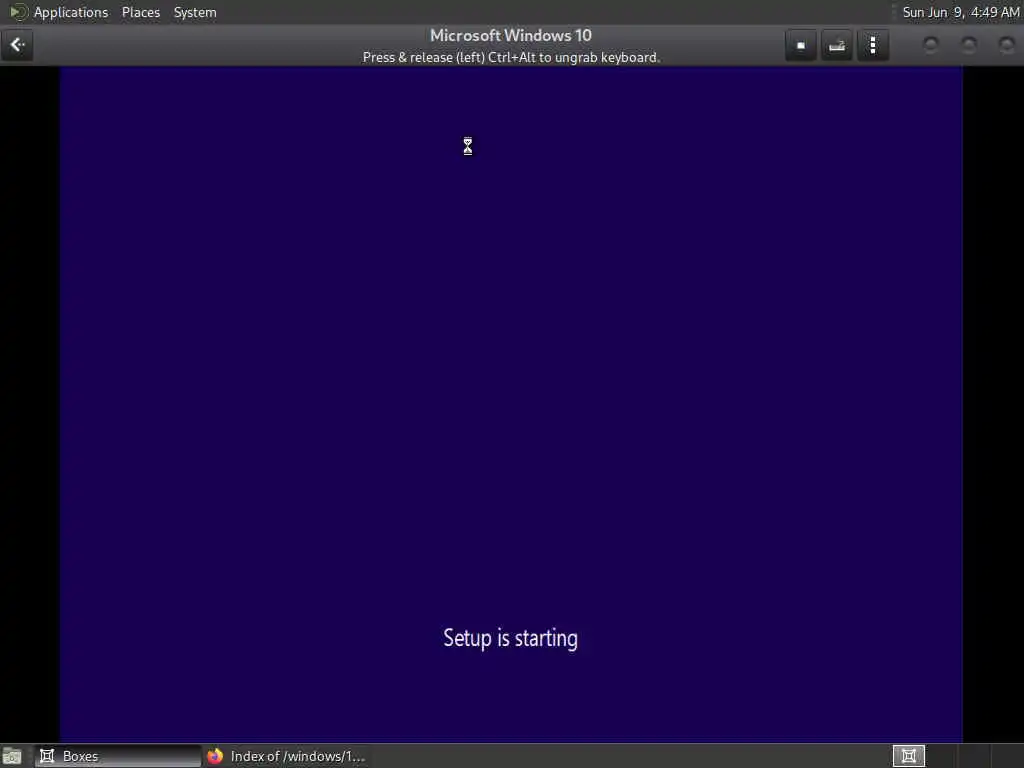Switch to Boxes in the taskbar

pyautogui.click(x=118, y=756)
